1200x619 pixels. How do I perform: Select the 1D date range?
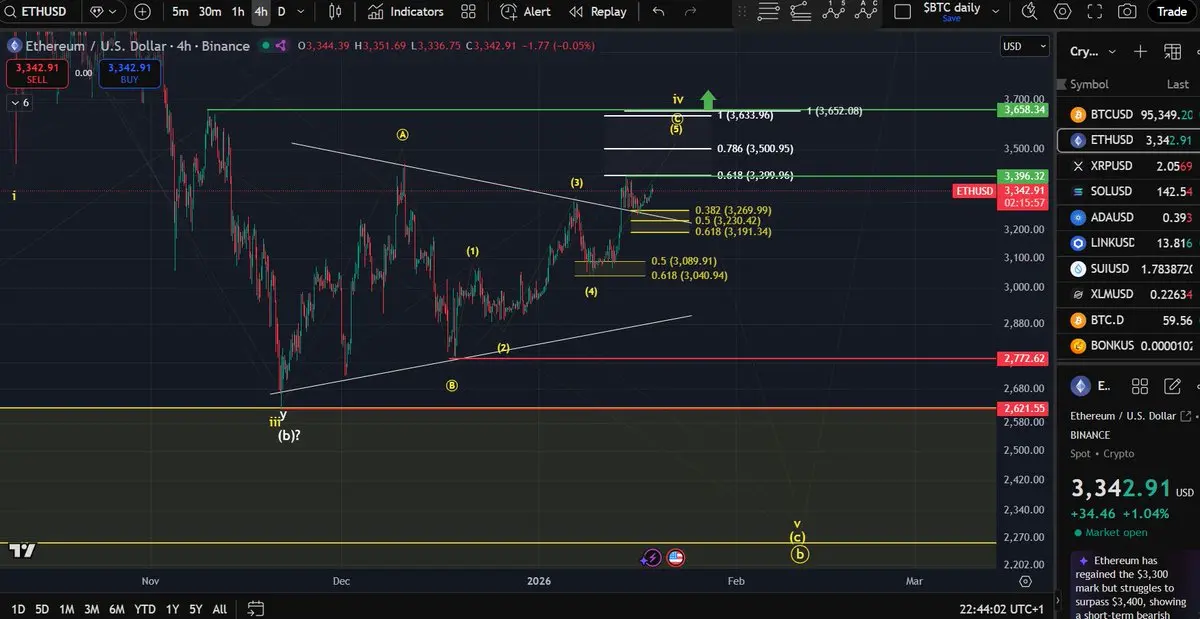click(17, 609)
